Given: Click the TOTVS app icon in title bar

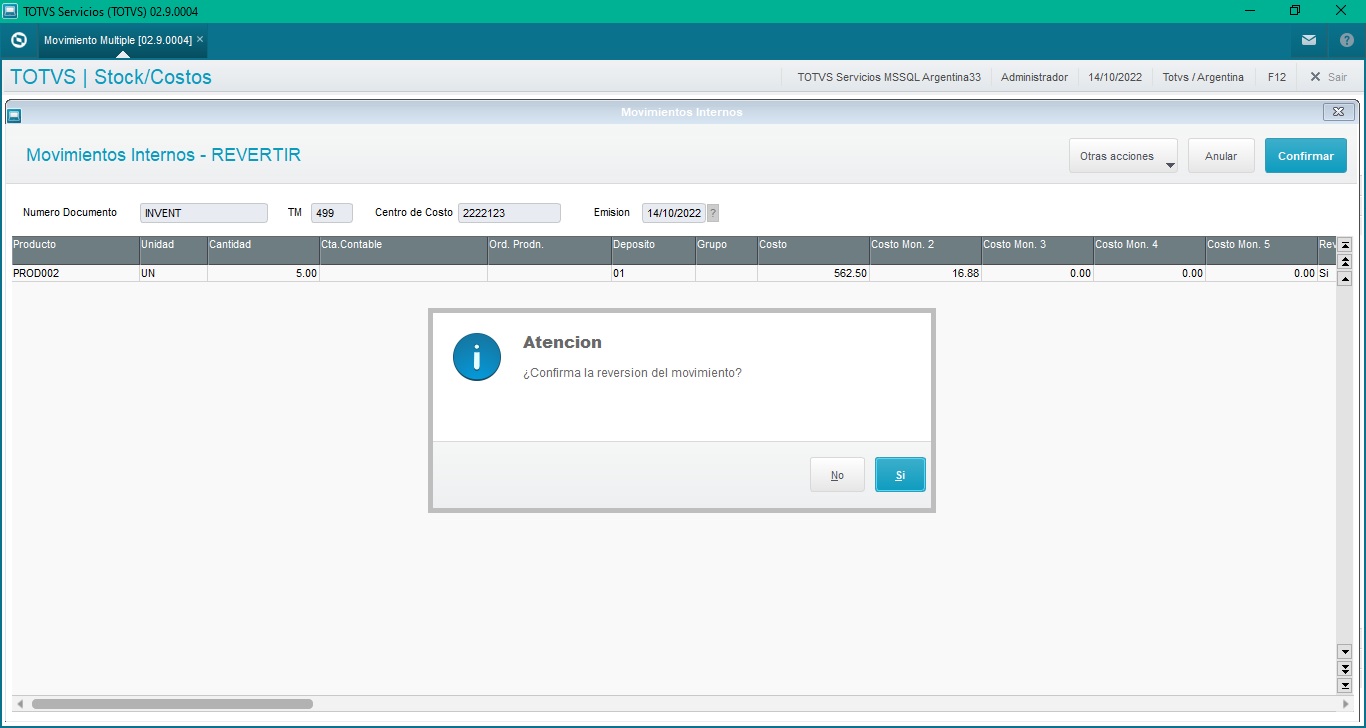Looking at the screenshot, I should (10, 10).
